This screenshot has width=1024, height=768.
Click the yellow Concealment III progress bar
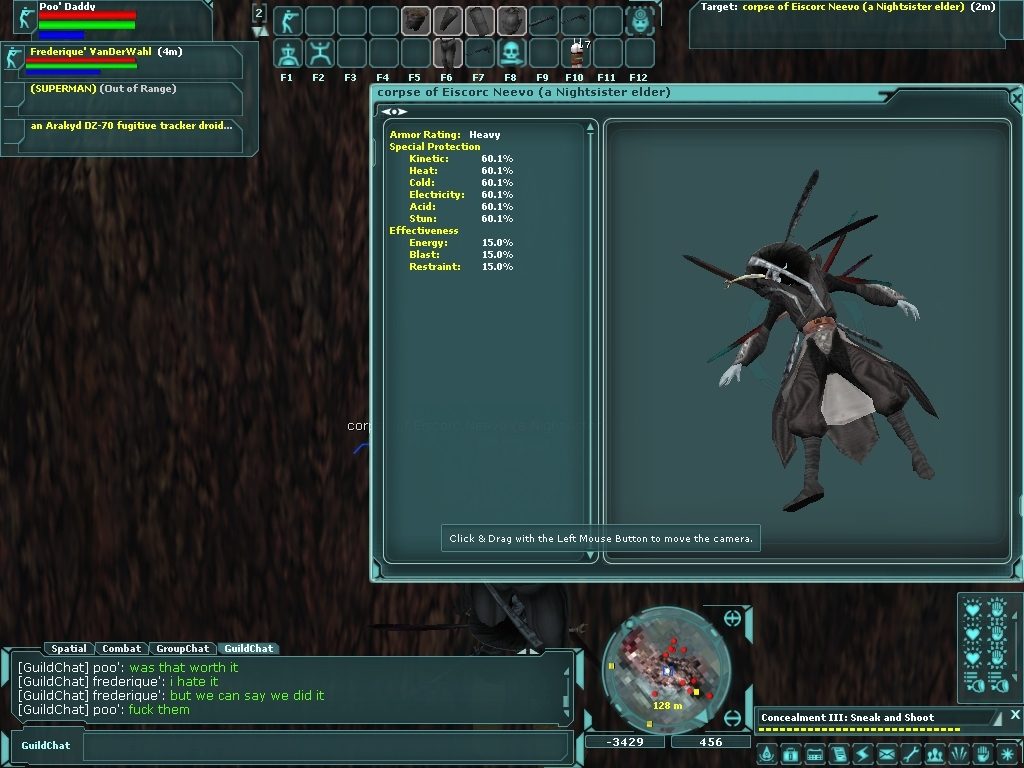tap(859, 729)
